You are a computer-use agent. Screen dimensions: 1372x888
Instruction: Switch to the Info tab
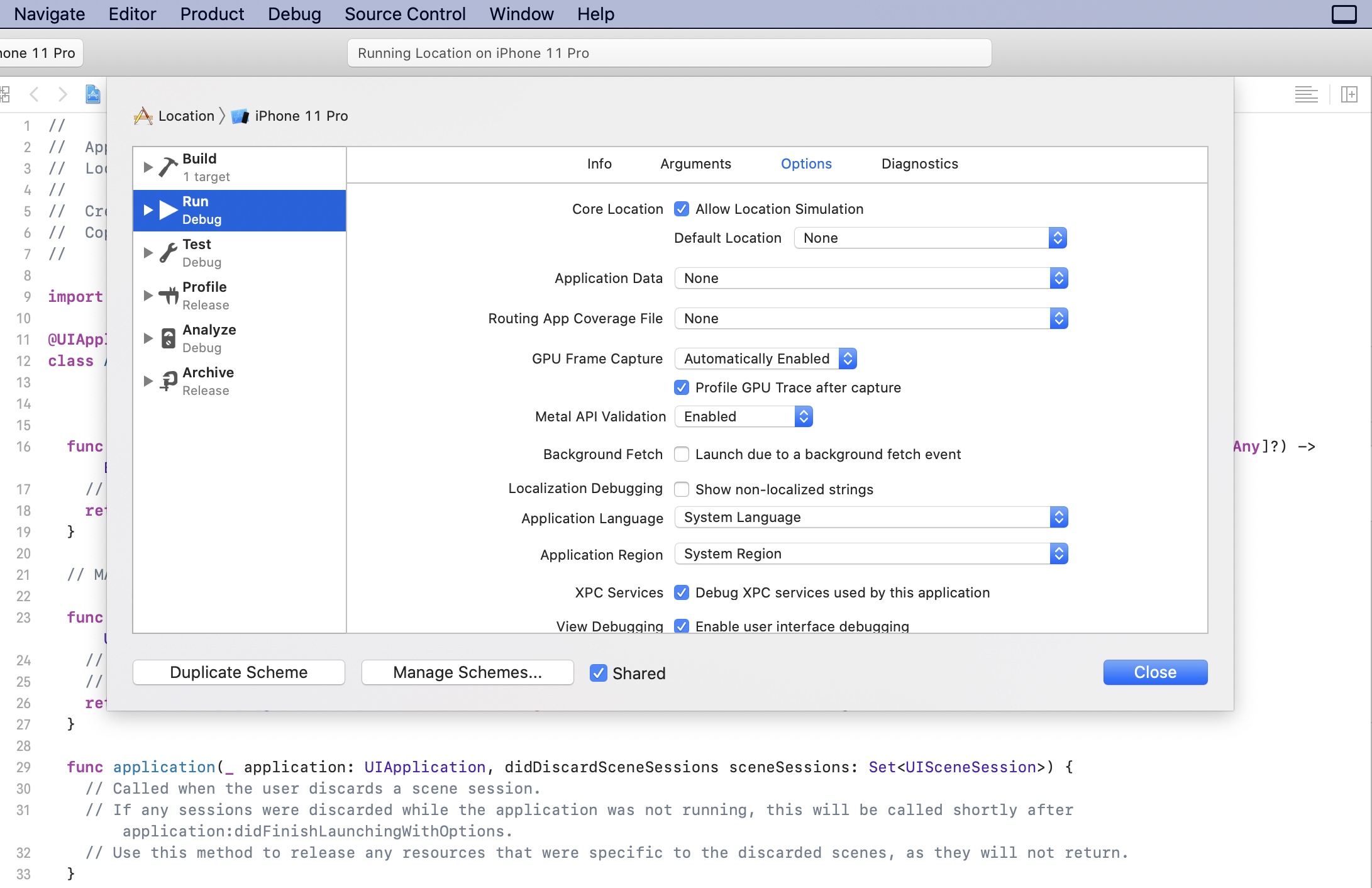(599, 164)
